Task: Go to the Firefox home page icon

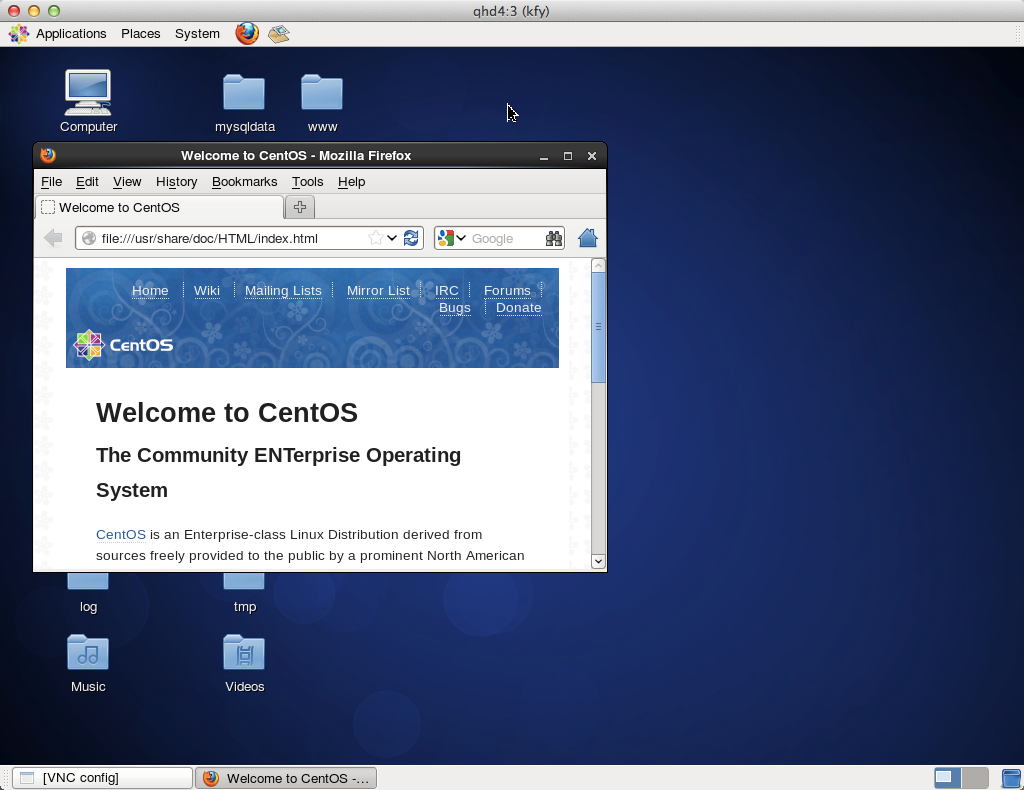Action: (x=588, y=238)
